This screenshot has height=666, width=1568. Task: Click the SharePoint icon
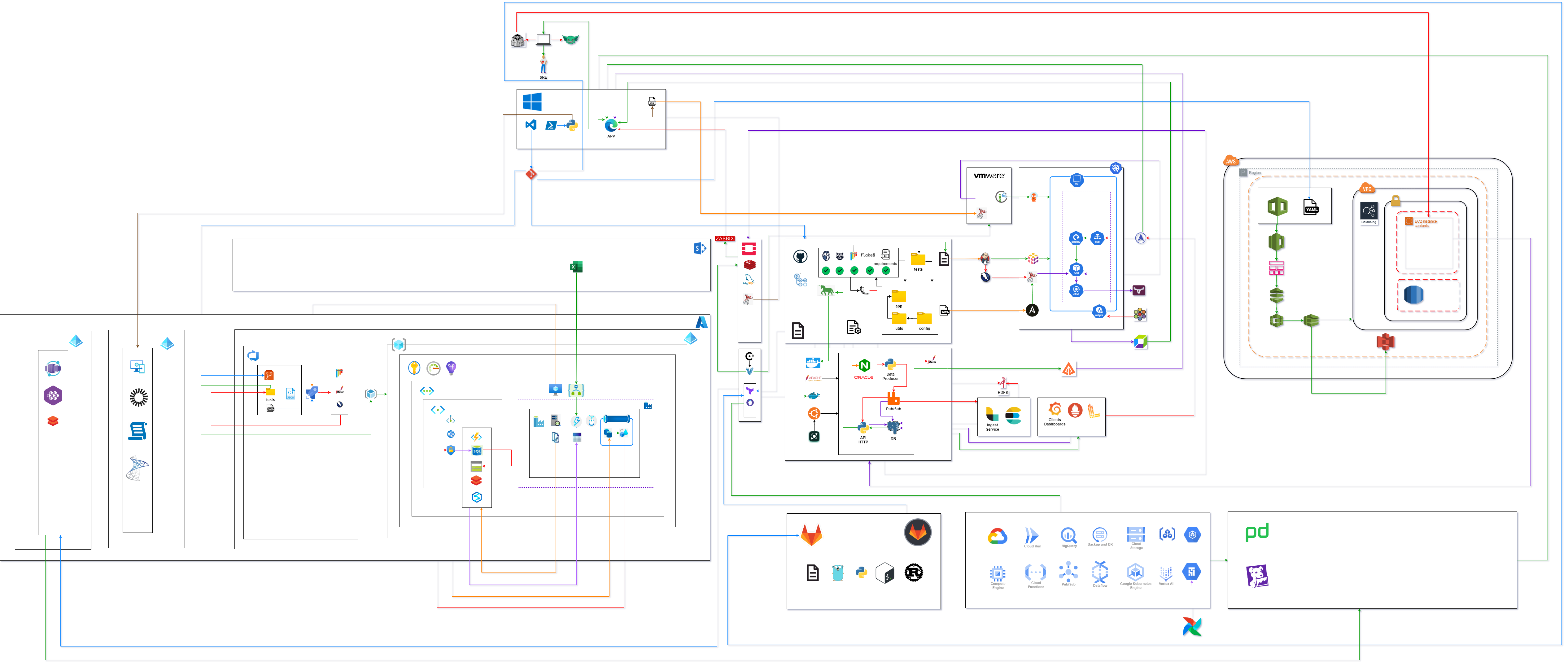(700, 248)
